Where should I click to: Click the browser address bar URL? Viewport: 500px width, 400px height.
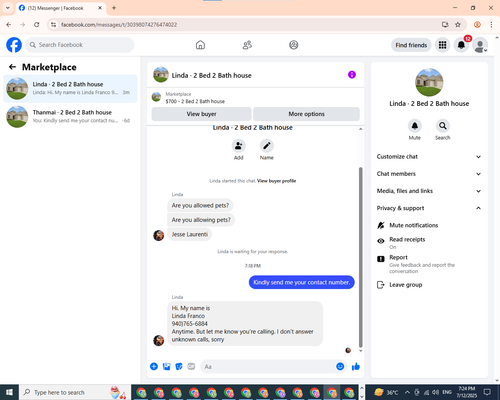click(119, 25)
